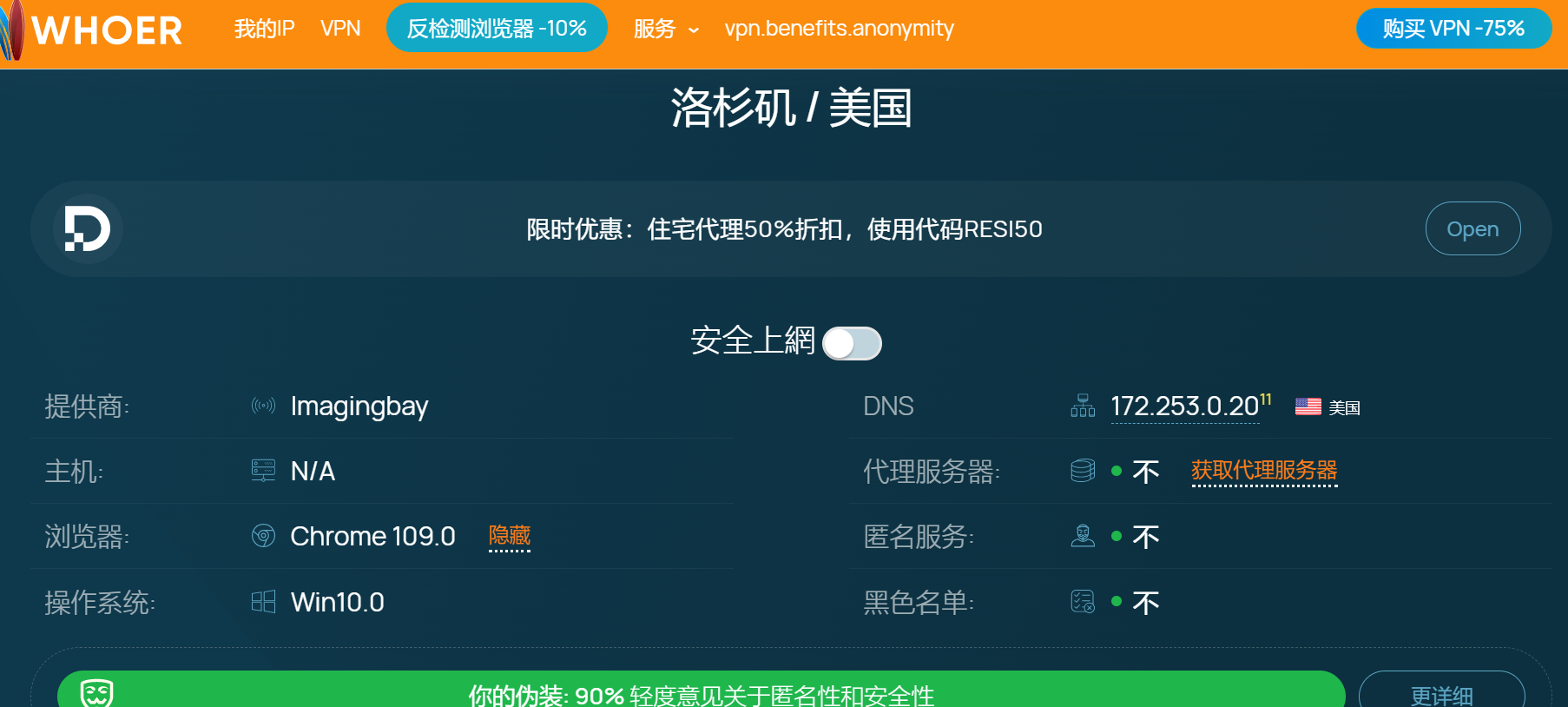Click the host server icon beside N/A
Image resolution: width=1568 pixels, height=707 pixels.
tap(263, 471)
